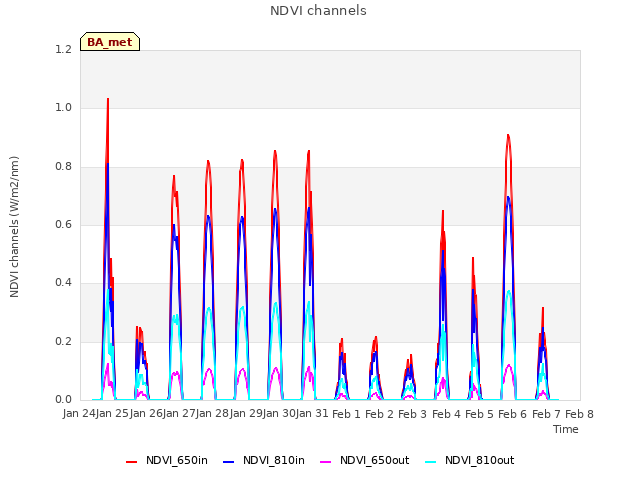The height and width of the screenshot is (480, 640).
Task: Click the chart title NDVI channels
Action: click(x=318, y=11)
